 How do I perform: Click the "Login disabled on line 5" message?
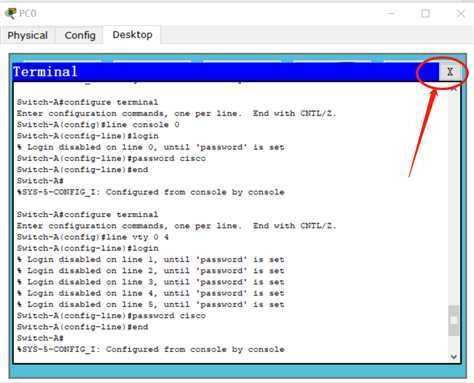(x=151, y=304)
